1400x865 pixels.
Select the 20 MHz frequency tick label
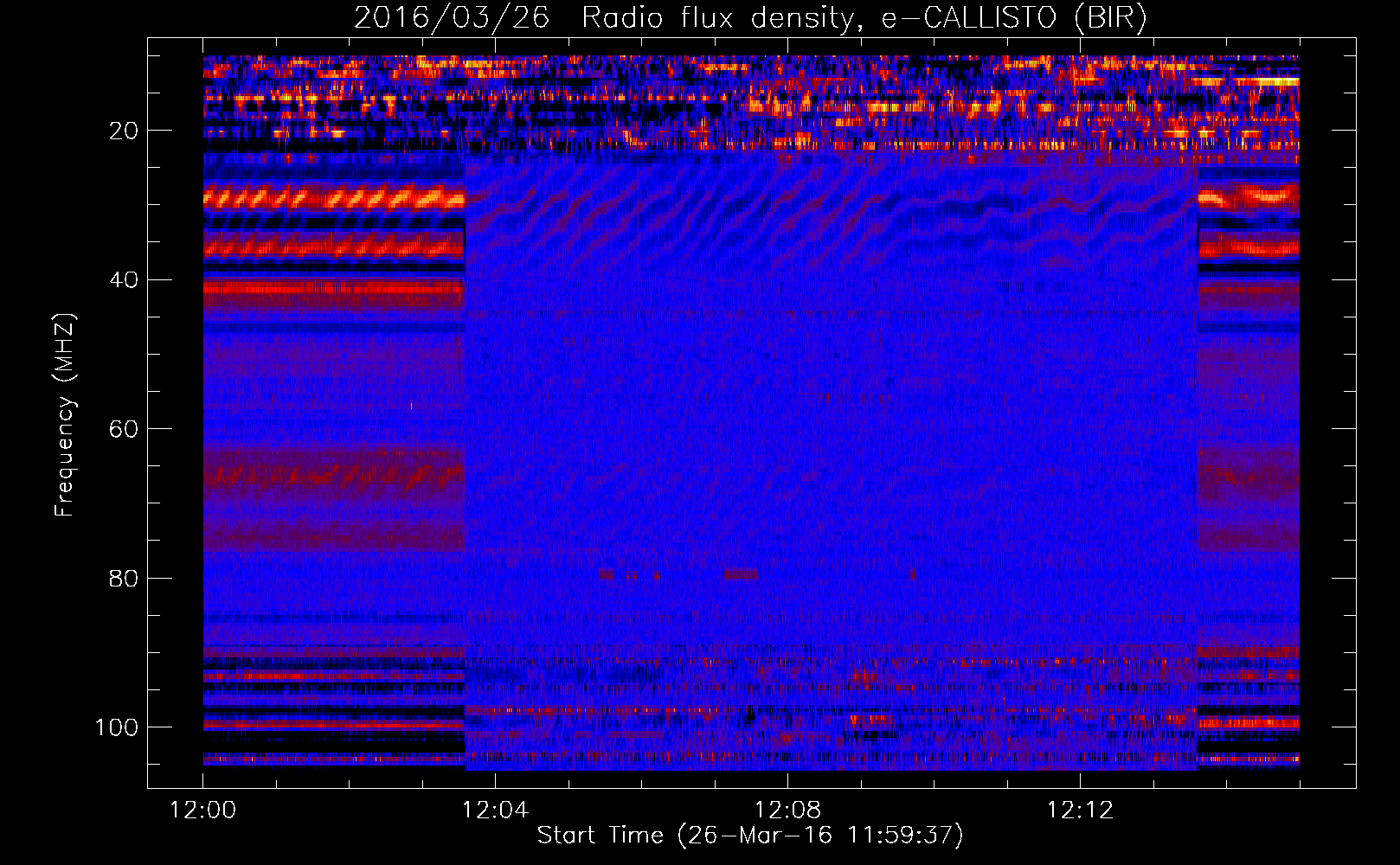coord(125,131)
